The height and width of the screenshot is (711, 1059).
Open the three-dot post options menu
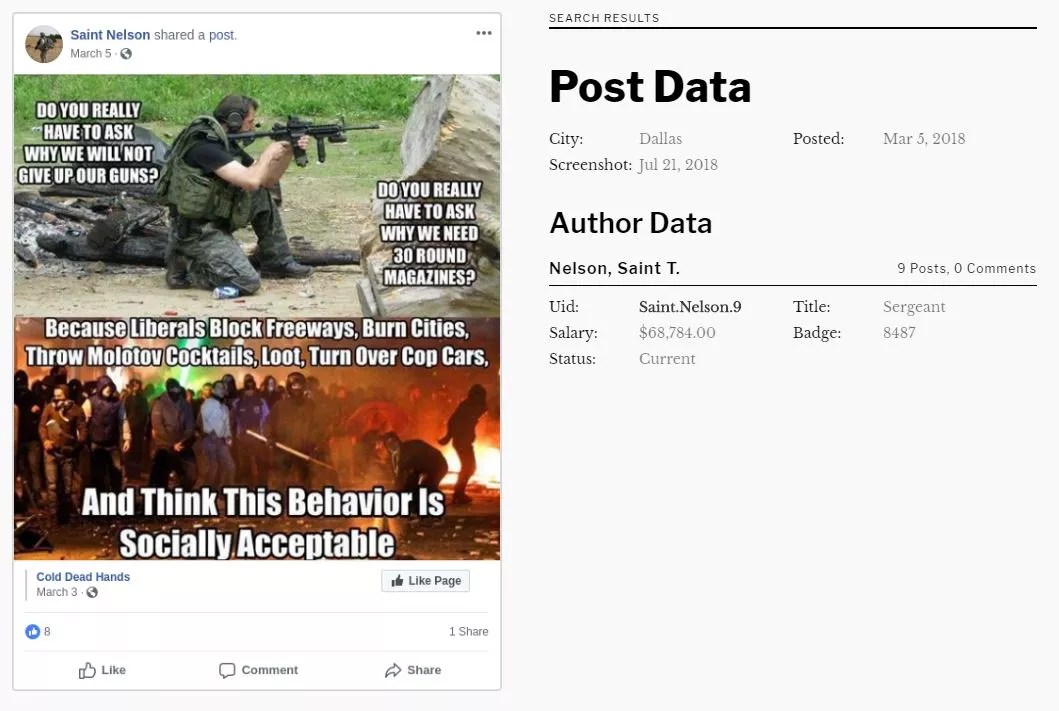[484, 33]
